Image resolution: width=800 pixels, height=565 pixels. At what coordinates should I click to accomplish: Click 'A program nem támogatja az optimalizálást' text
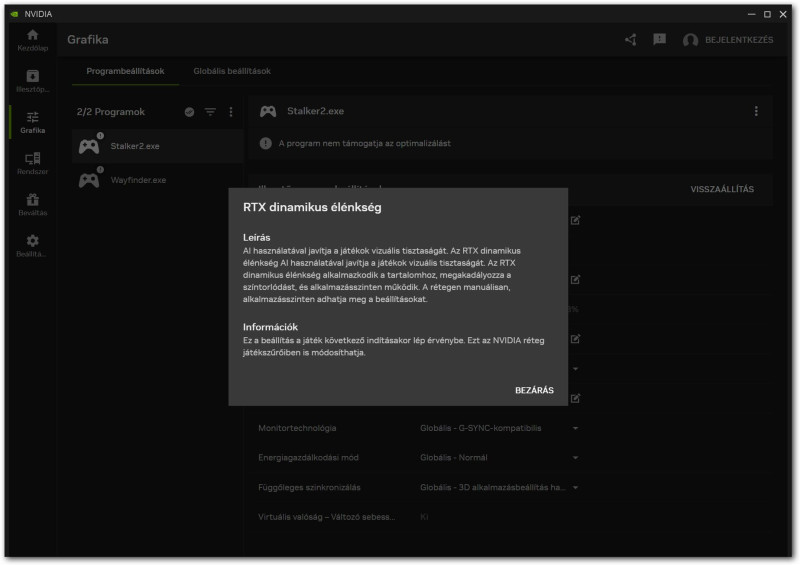coord(364,143)
